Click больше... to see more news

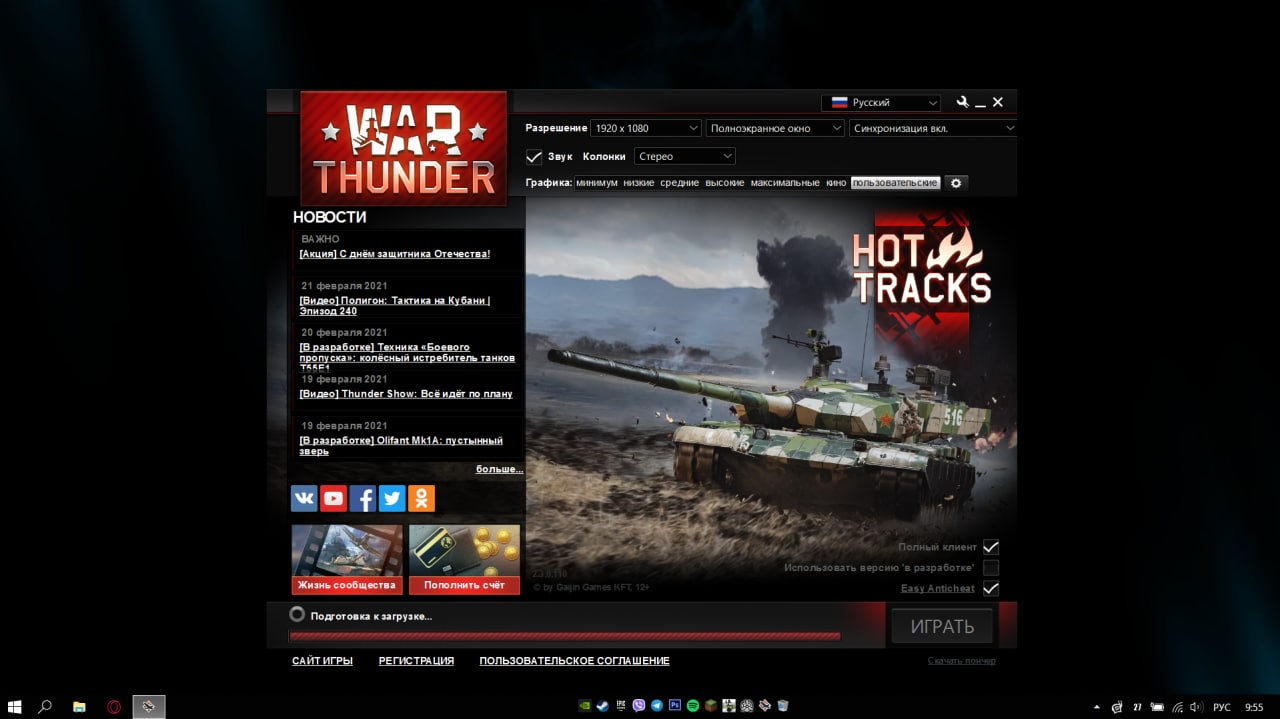click(x=499, y=469)
